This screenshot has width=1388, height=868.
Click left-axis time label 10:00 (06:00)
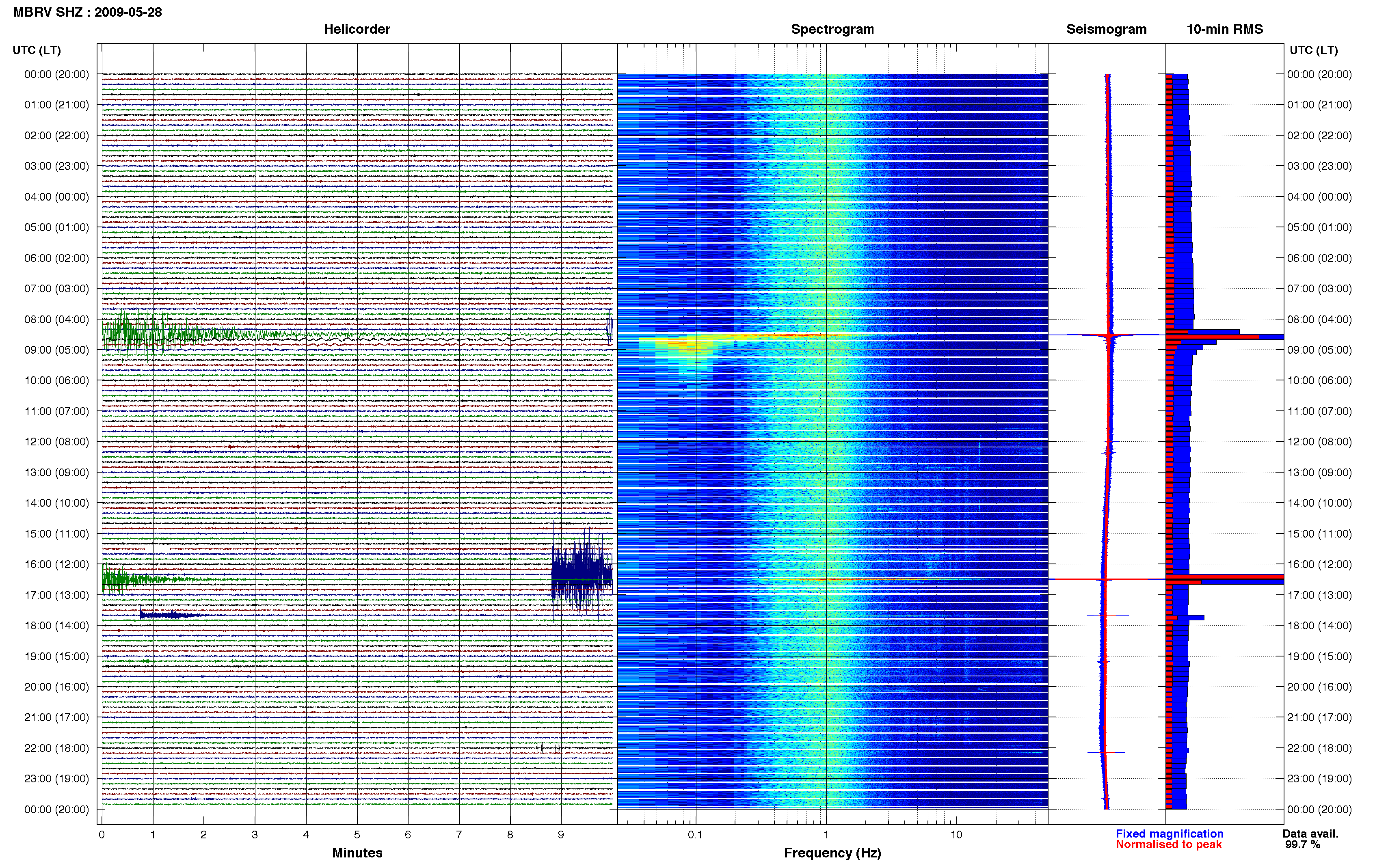coord(56,380)
